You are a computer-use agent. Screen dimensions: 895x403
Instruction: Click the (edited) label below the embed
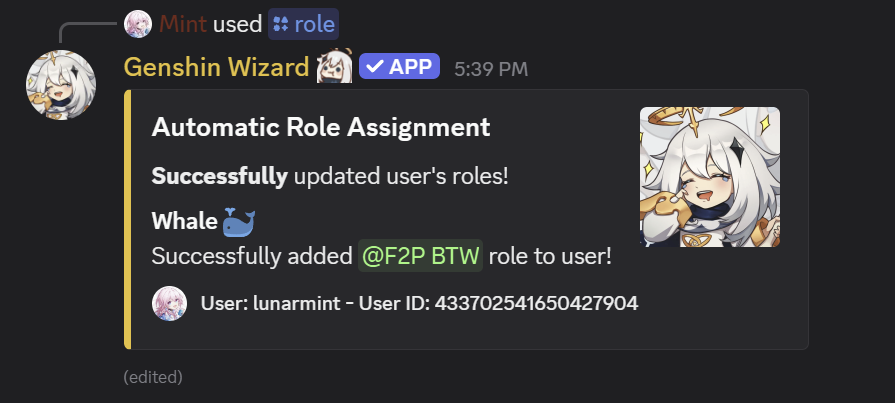tap(152, 377)
